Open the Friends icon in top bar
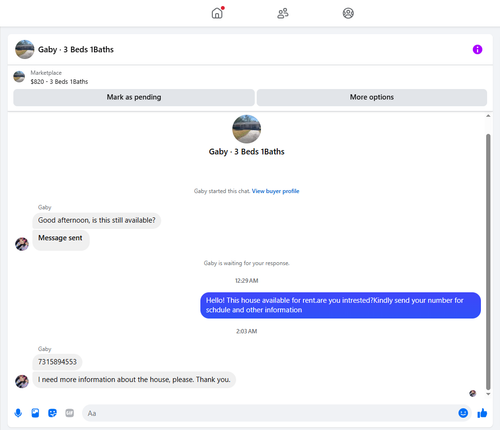500x430 pixels. (283, 13)
